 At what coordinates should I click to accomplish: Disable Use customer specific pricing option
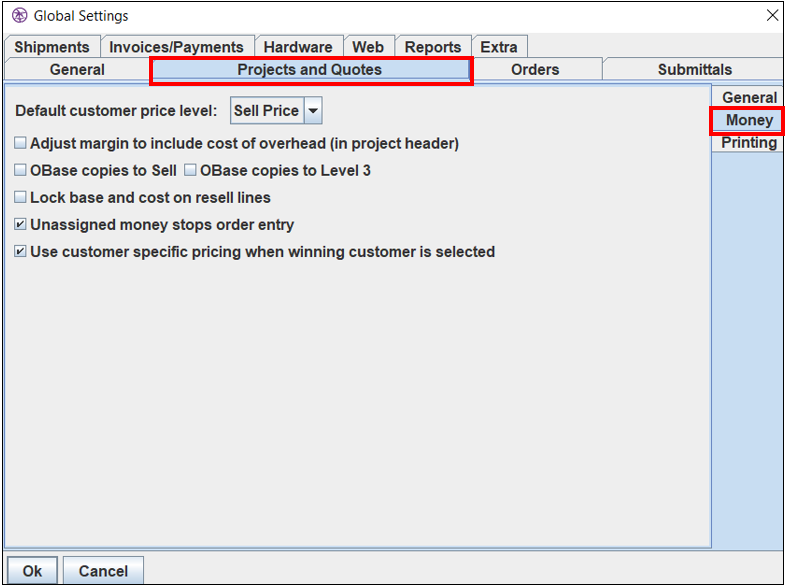click(21, 252)
